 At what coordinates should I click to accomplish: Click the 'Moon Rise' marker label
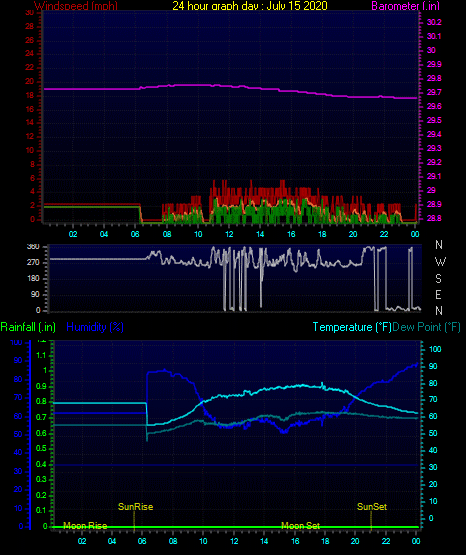click(x=85, y=526)
